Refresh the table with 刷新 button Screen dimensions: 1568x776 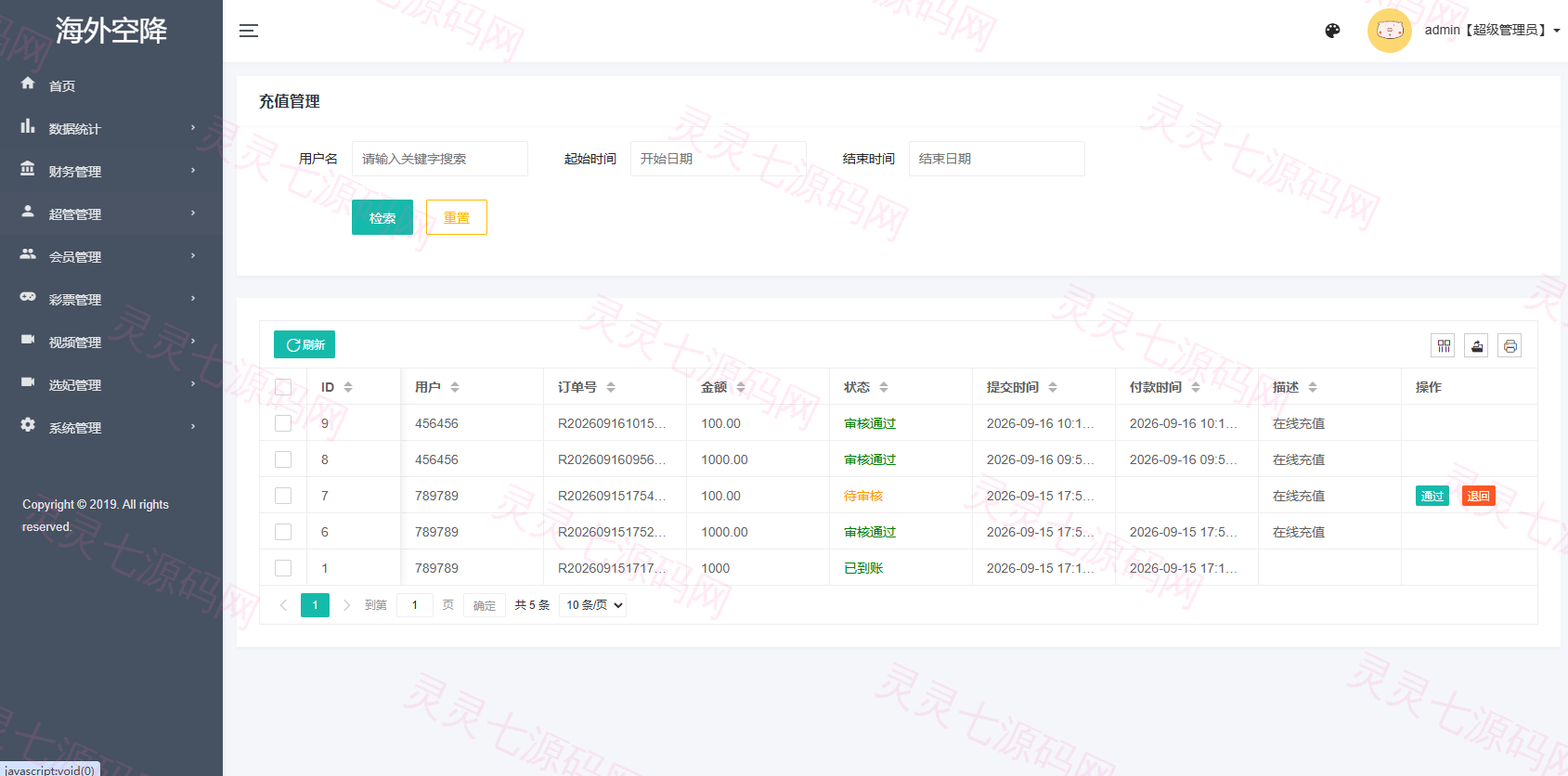(305, 344)
